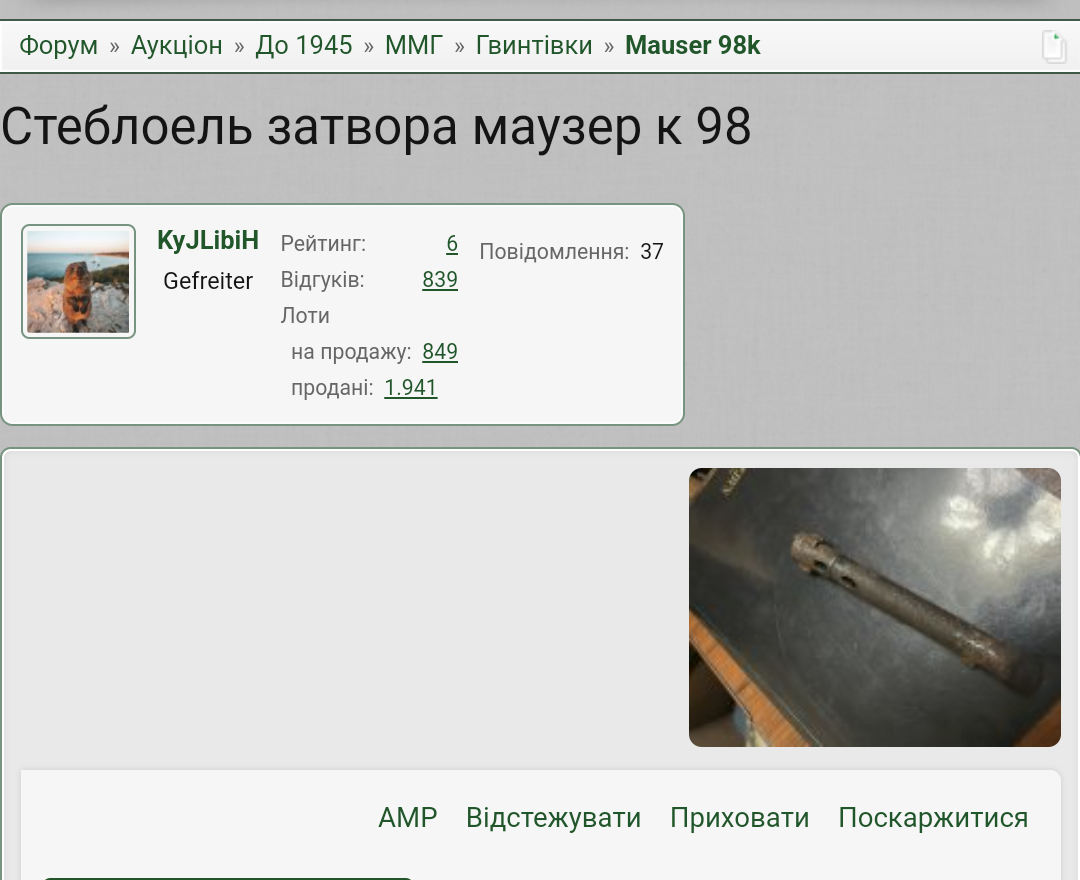Select the Повідомлення: 37 text

[x=571, y=251]
